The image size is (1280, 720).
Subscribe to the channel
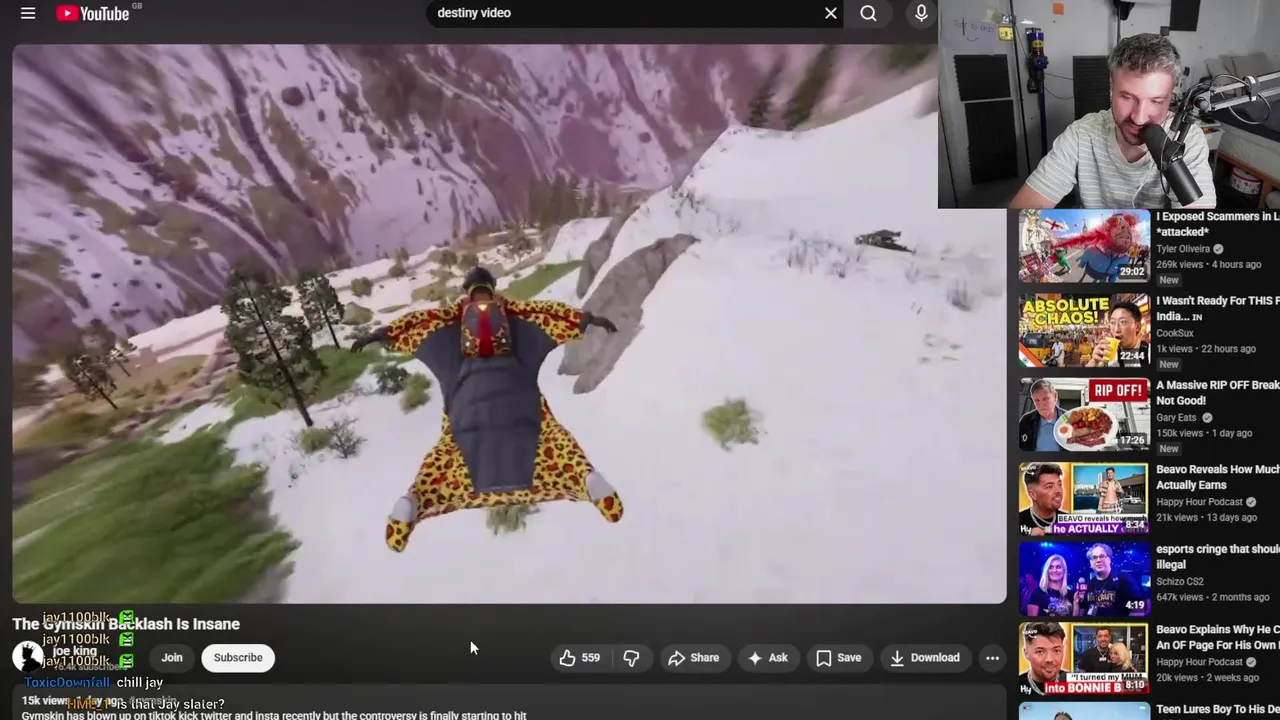click(x=238, y=657)
